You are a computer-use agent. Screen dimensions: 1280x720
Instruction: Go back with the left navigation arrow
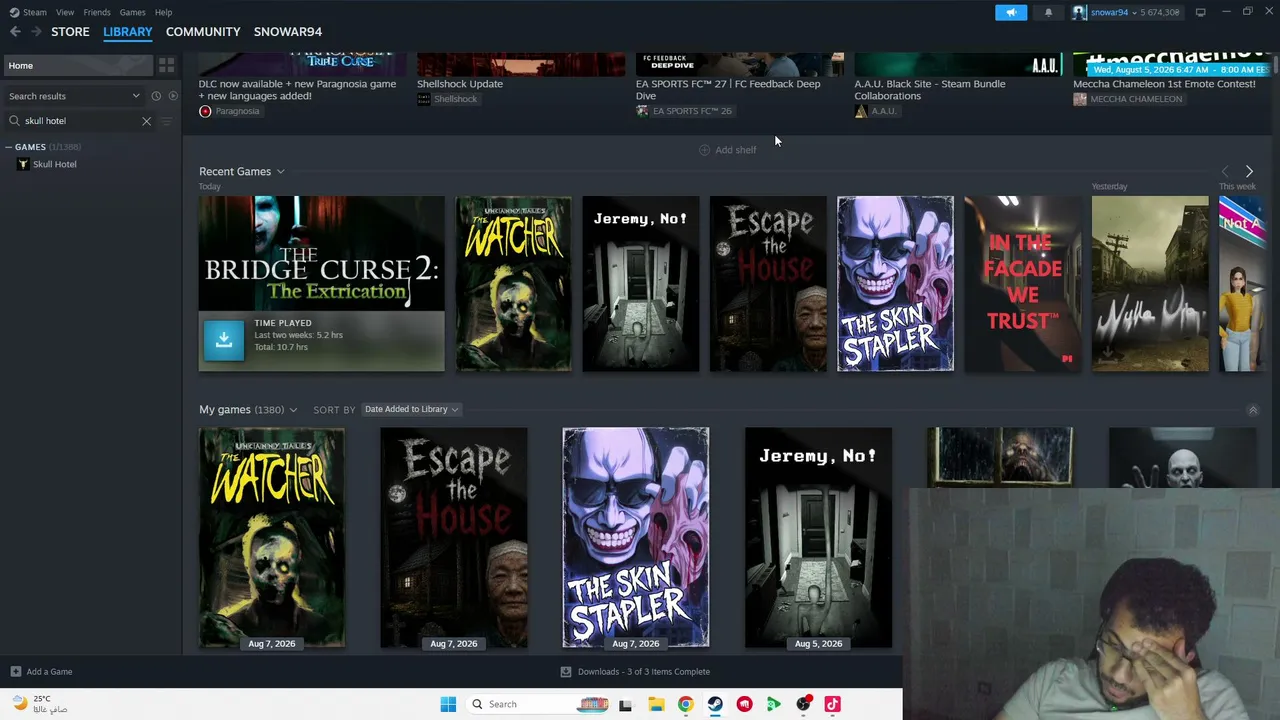pyautogui.click(x=15, y=32)
